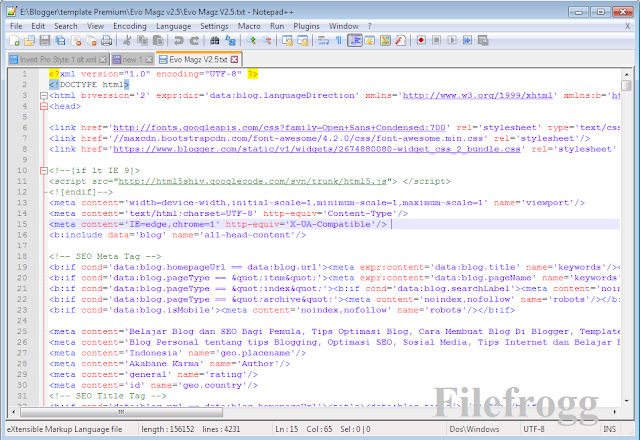Click the vertical scrollbar down arrow
Screen dimensions: 640x440
627,401
